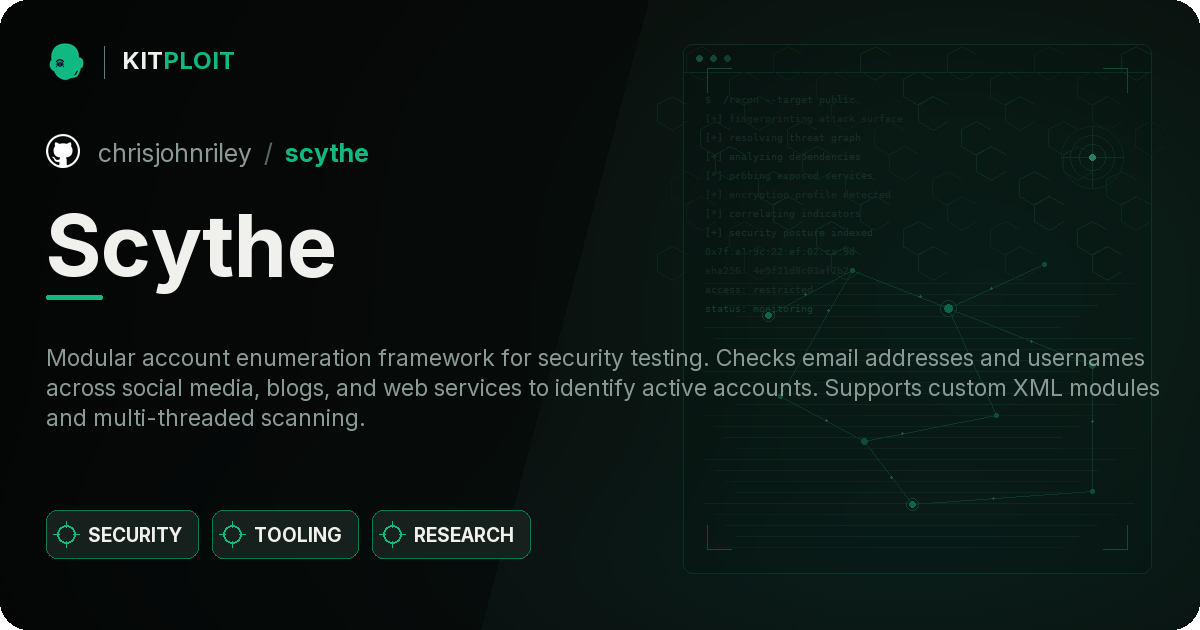
Task: Click the "security posture indexed" terminal line
Action: click(x=788, y=232)
